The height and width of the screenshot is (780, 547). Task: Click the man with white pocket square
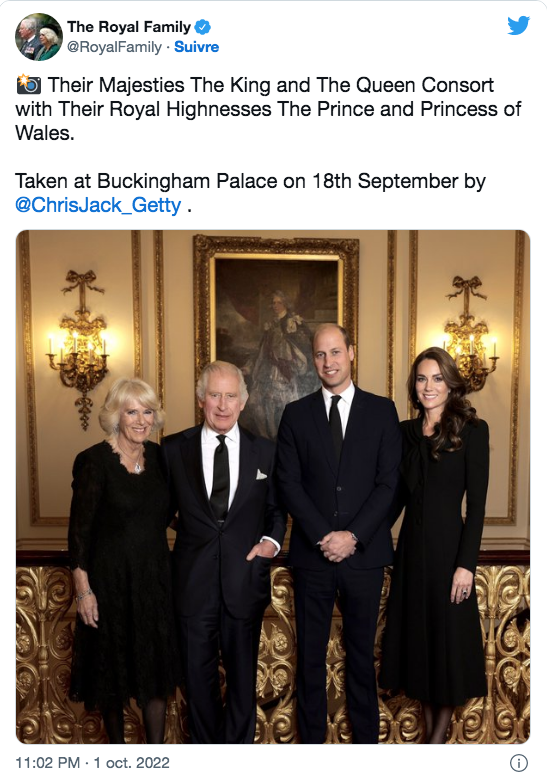tap(224, 552)
